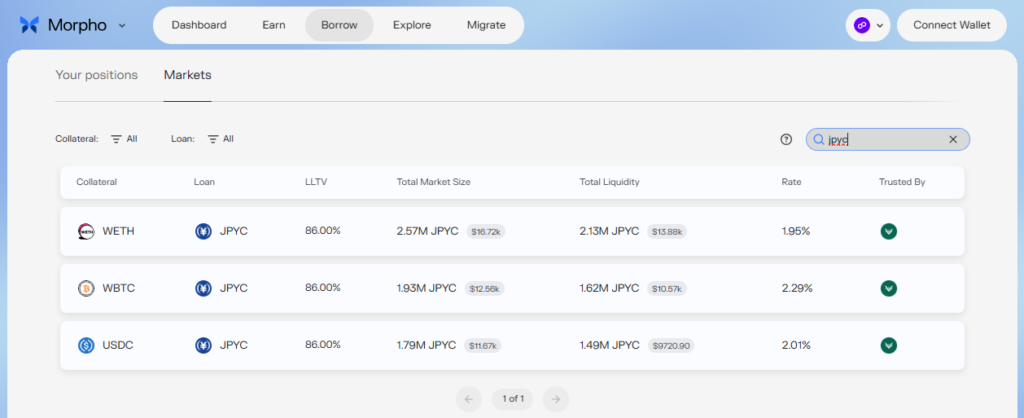This screenshot has width=1024, height=418.
Task: Open the Migrate page
Action: pyautogui.click(x=486, y=25)
